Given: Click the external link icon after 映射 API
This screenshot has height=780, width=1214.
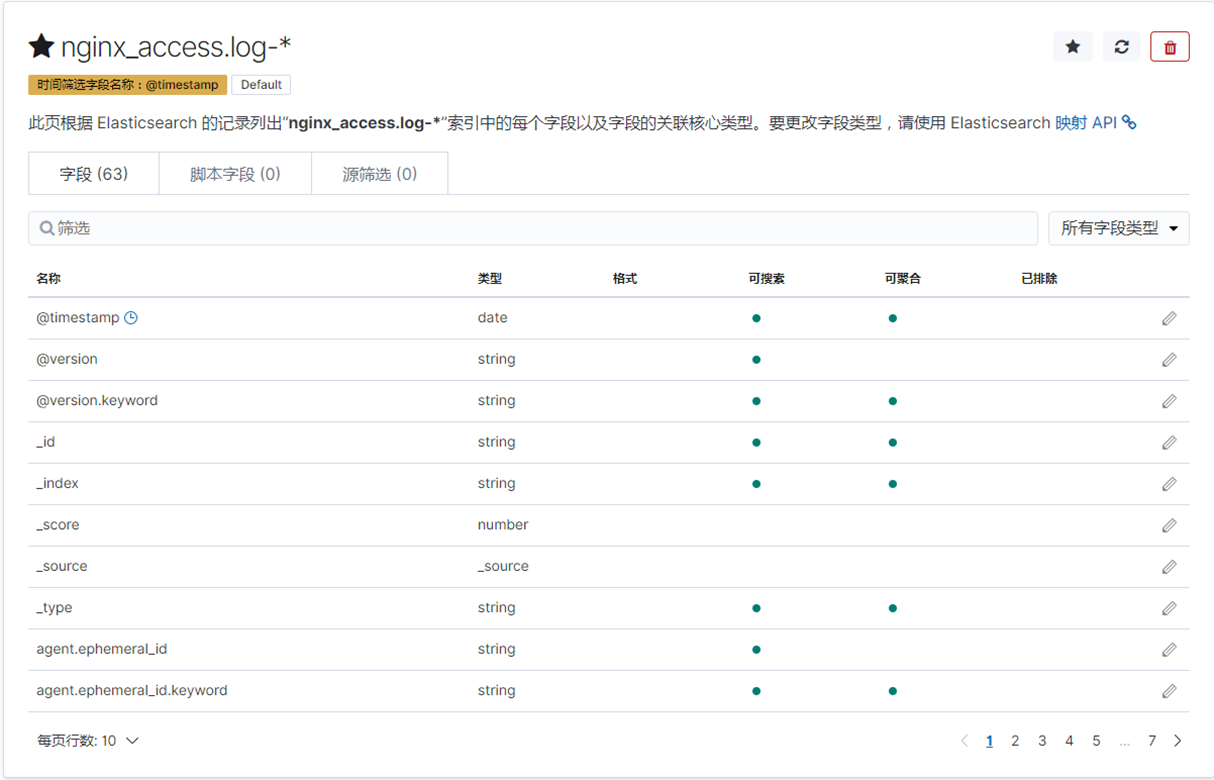Looking at the screenshot, I should click(1129, 123).
